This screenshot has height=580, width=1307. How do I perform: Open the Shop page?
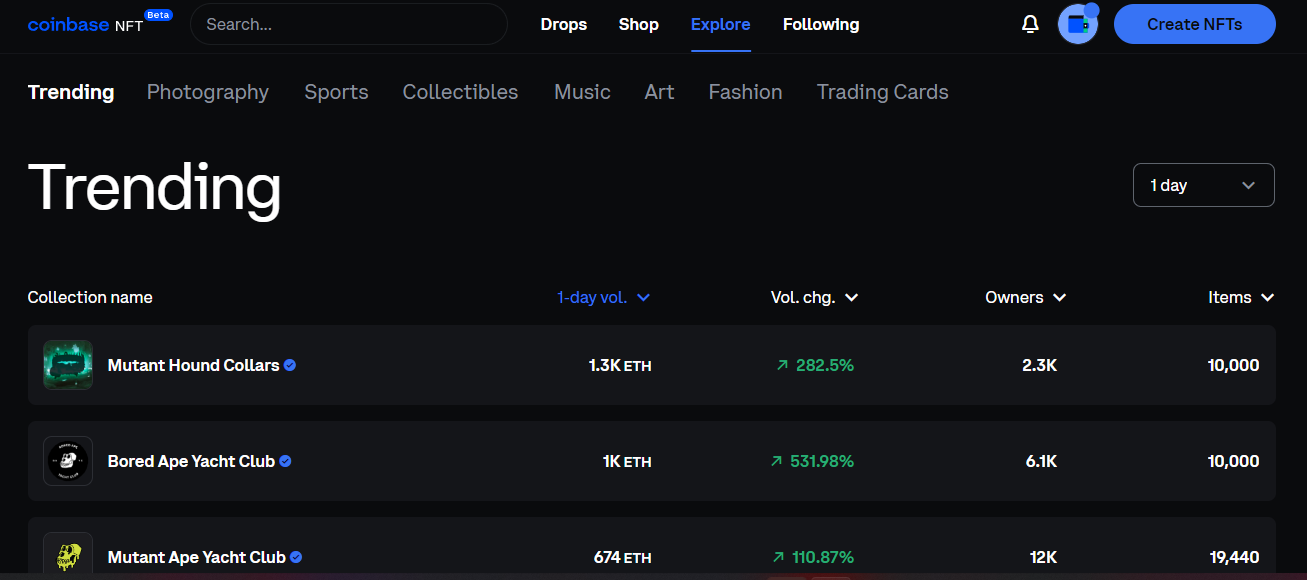pyautogui.click(x=639, y=24)
